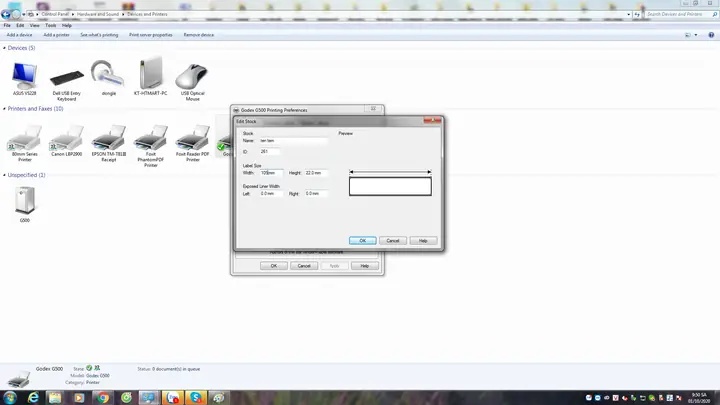Confirm the Edit Stock dialog with OK
The height and width of the screenshot is (405, 720).
point(363,241)
